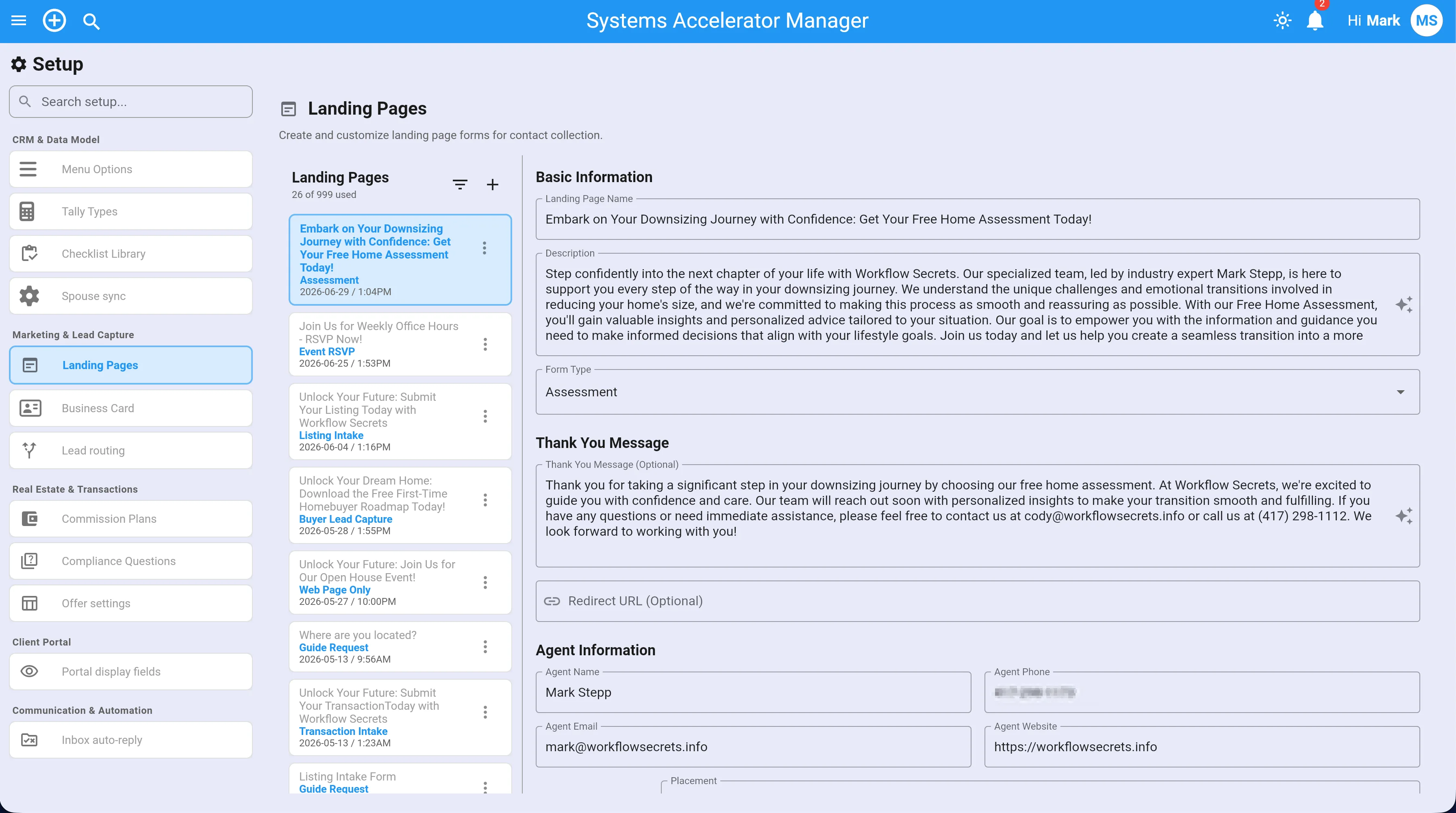Open Checklist Library setup section
This screenshot has height=813, width=1456.
[x=130, y=253]
